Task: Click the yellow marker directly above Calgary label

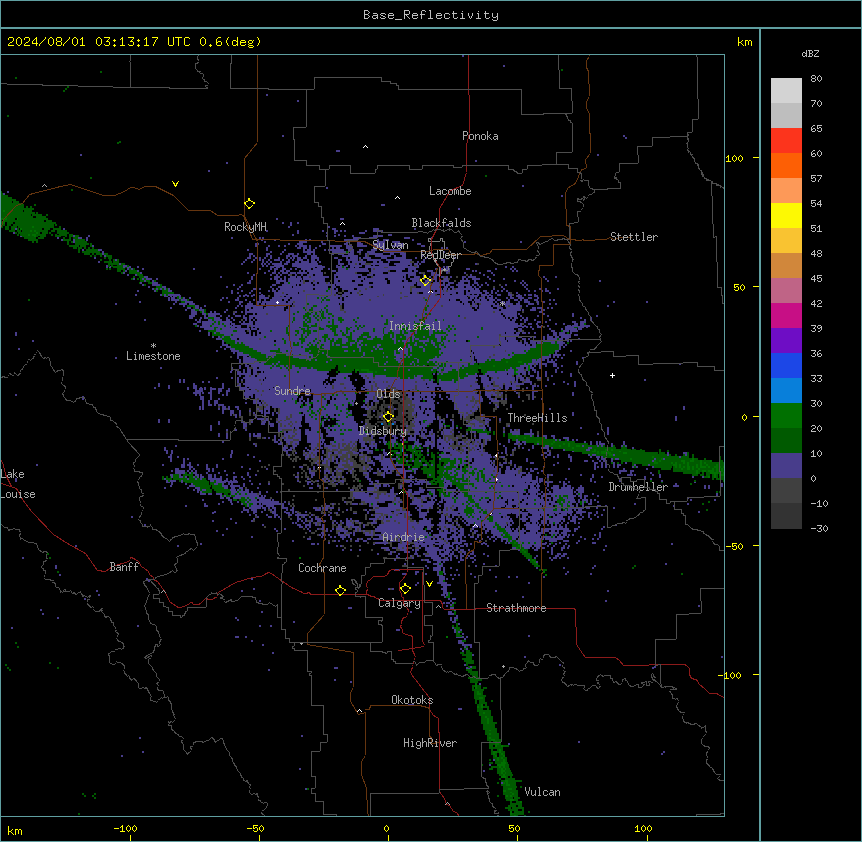Action: (x=406, y=589)
